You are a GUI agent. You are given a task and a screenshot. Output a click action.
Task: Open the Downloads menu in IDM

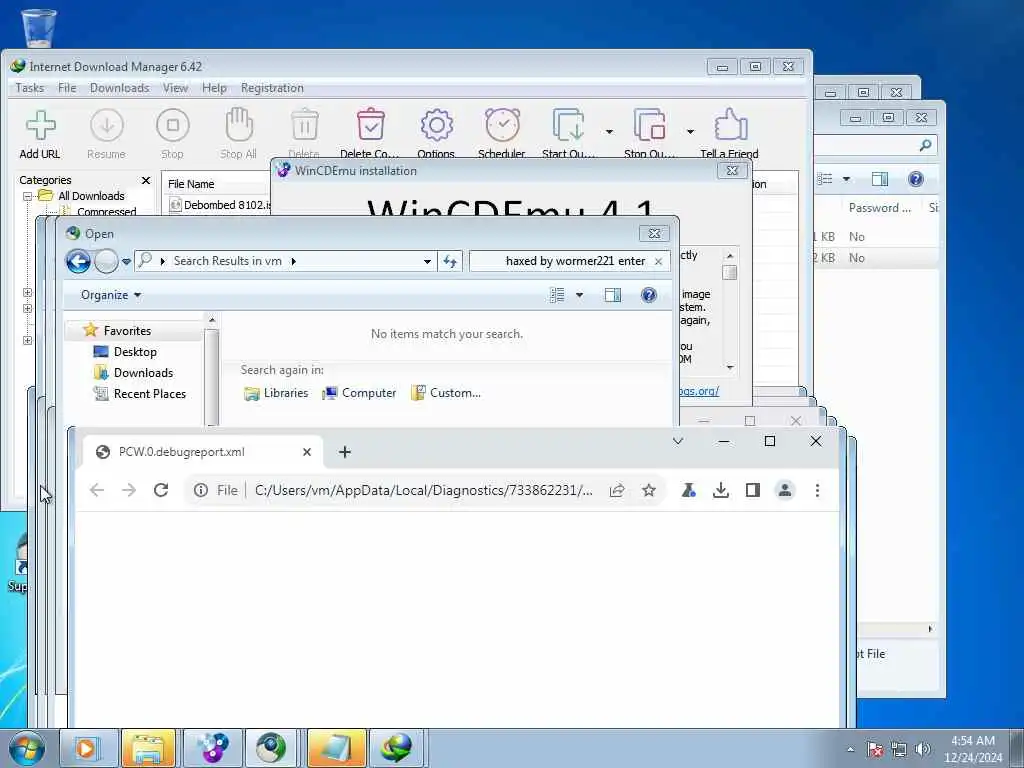coord(120,88)
